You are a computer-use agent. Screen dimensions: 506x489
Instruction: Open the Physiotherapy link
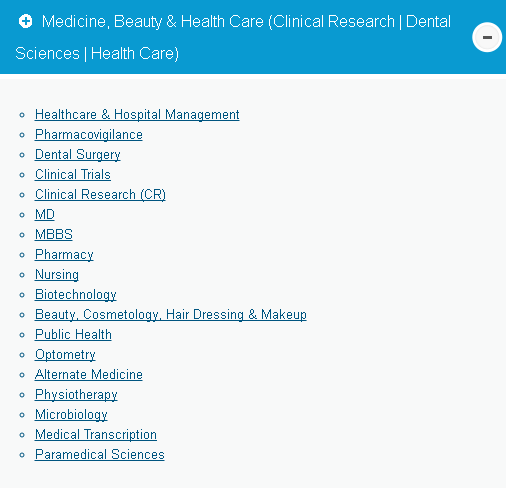[76, 395]
